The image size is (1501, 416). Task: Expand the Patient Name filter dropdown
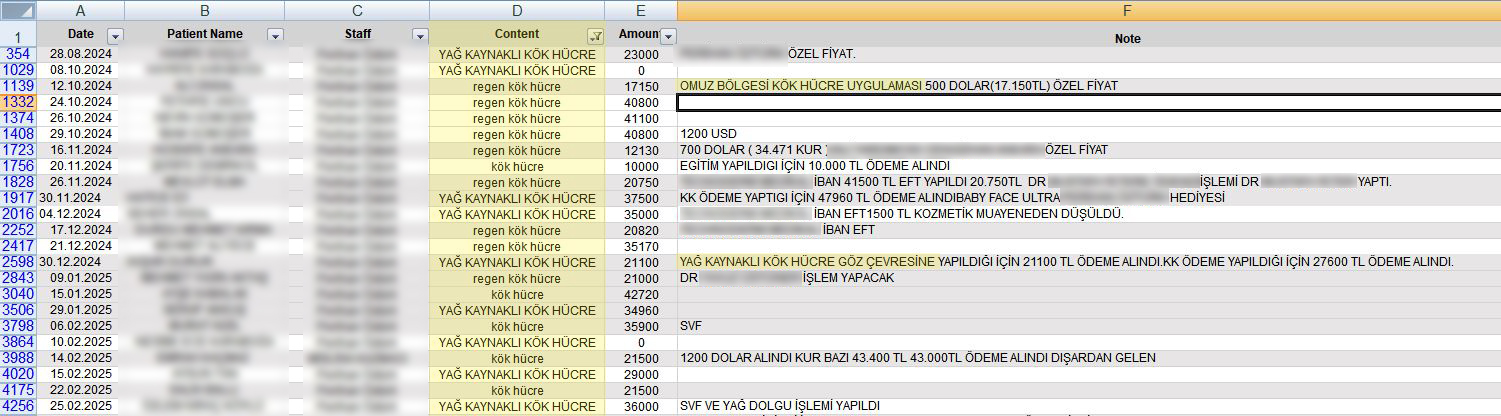click(275, 35)
